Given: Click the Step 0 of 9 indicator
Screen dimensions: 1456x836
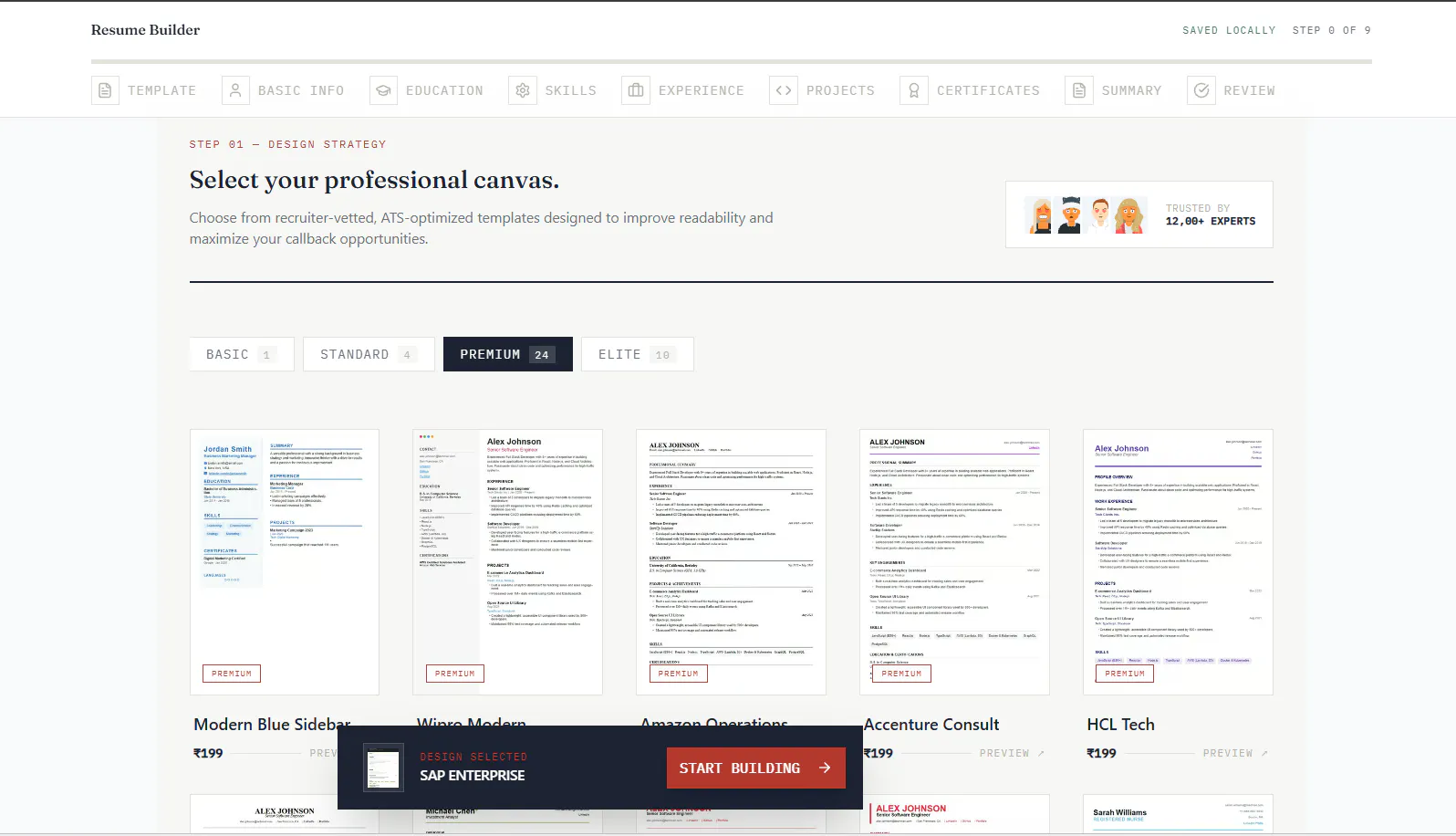Looking at the screenshot, I should (1331, 30).
